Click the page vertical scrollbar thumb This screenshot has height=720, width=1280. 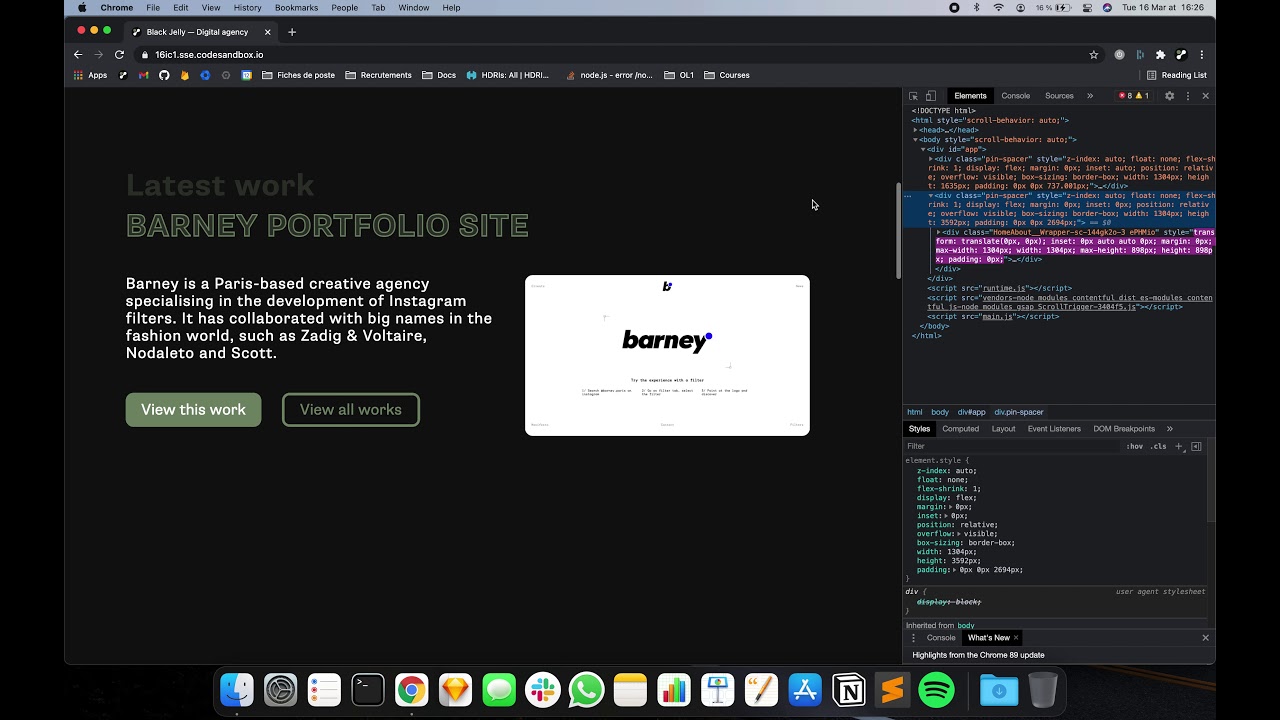coord(898,231)
